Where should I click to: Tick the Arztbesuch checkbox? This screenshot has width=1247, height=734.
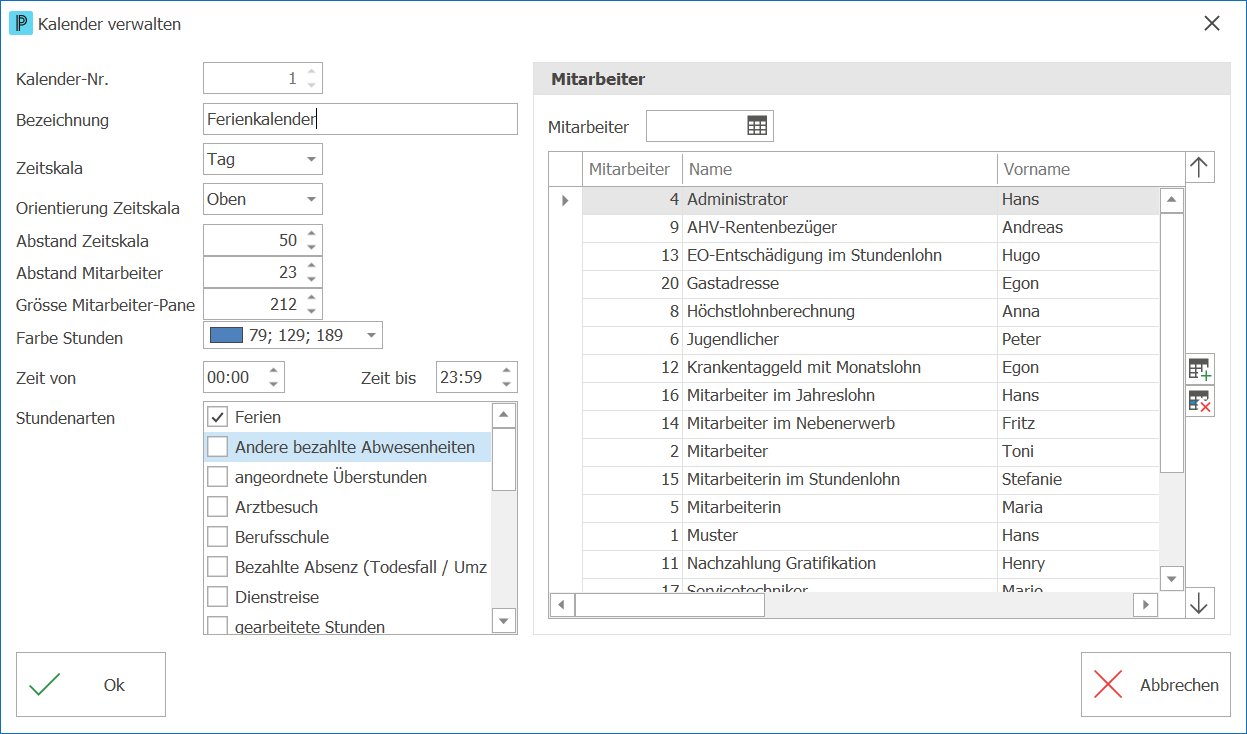click(217, 507)
